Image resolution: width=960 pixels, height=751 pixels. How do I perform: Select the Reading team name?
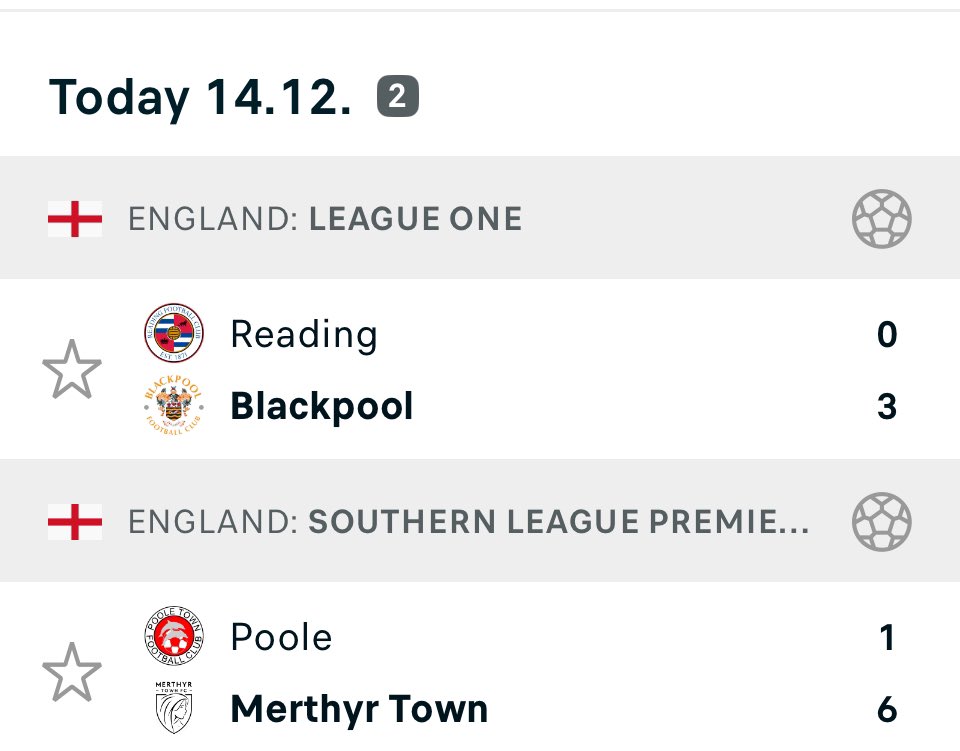tap(304, 334)
